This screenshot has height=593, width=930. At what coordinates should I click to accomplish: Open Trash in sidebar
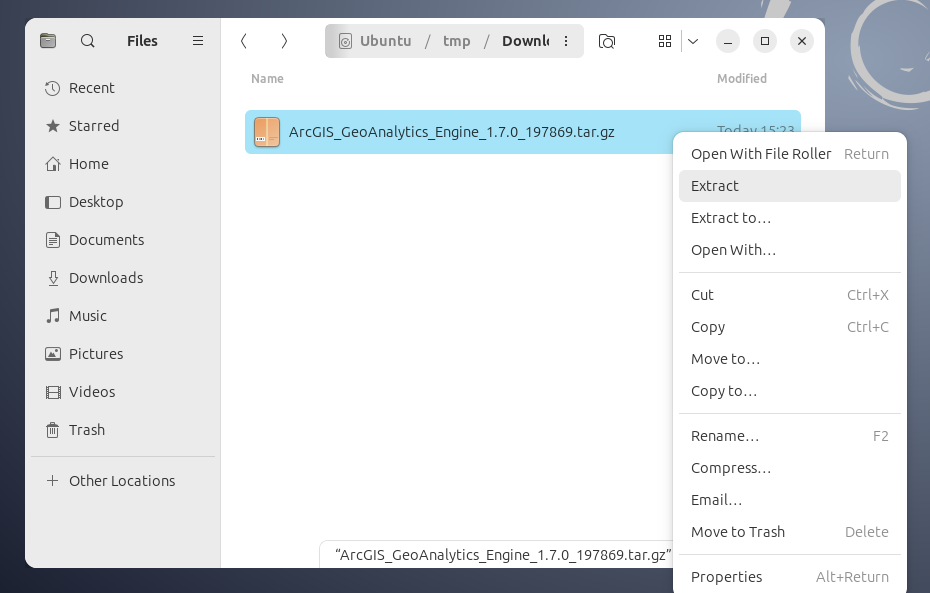(123, 429)
